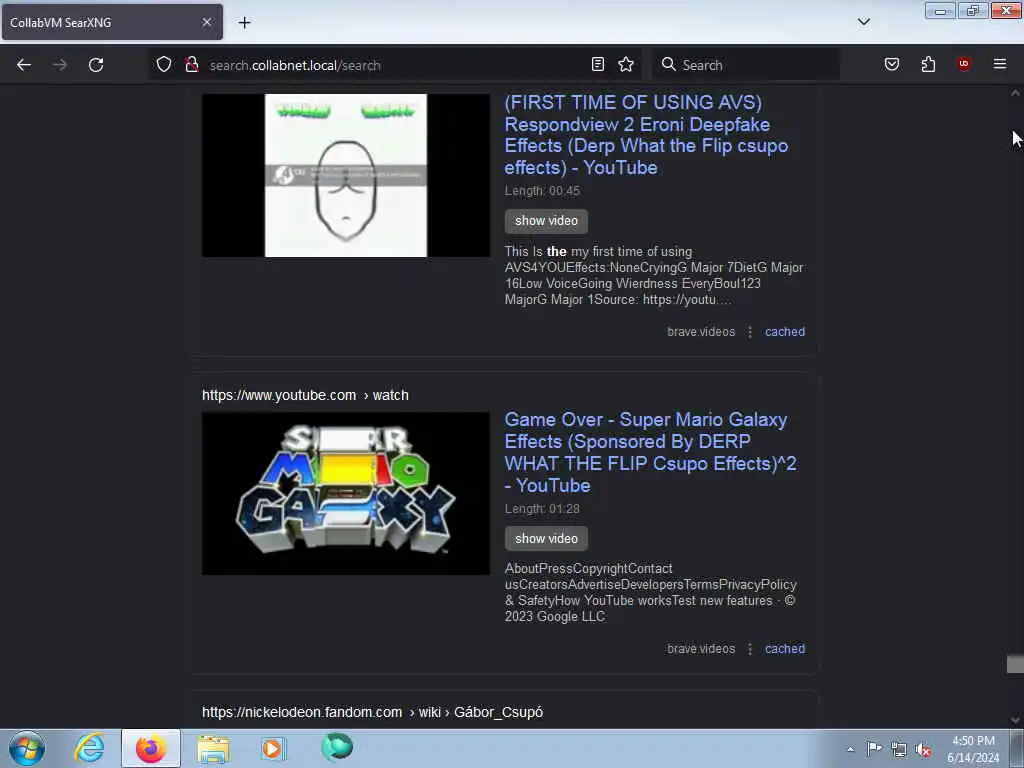
Task: Open the Respondview 2 Eroni Deepfake result title
Action: pos(646,135)
